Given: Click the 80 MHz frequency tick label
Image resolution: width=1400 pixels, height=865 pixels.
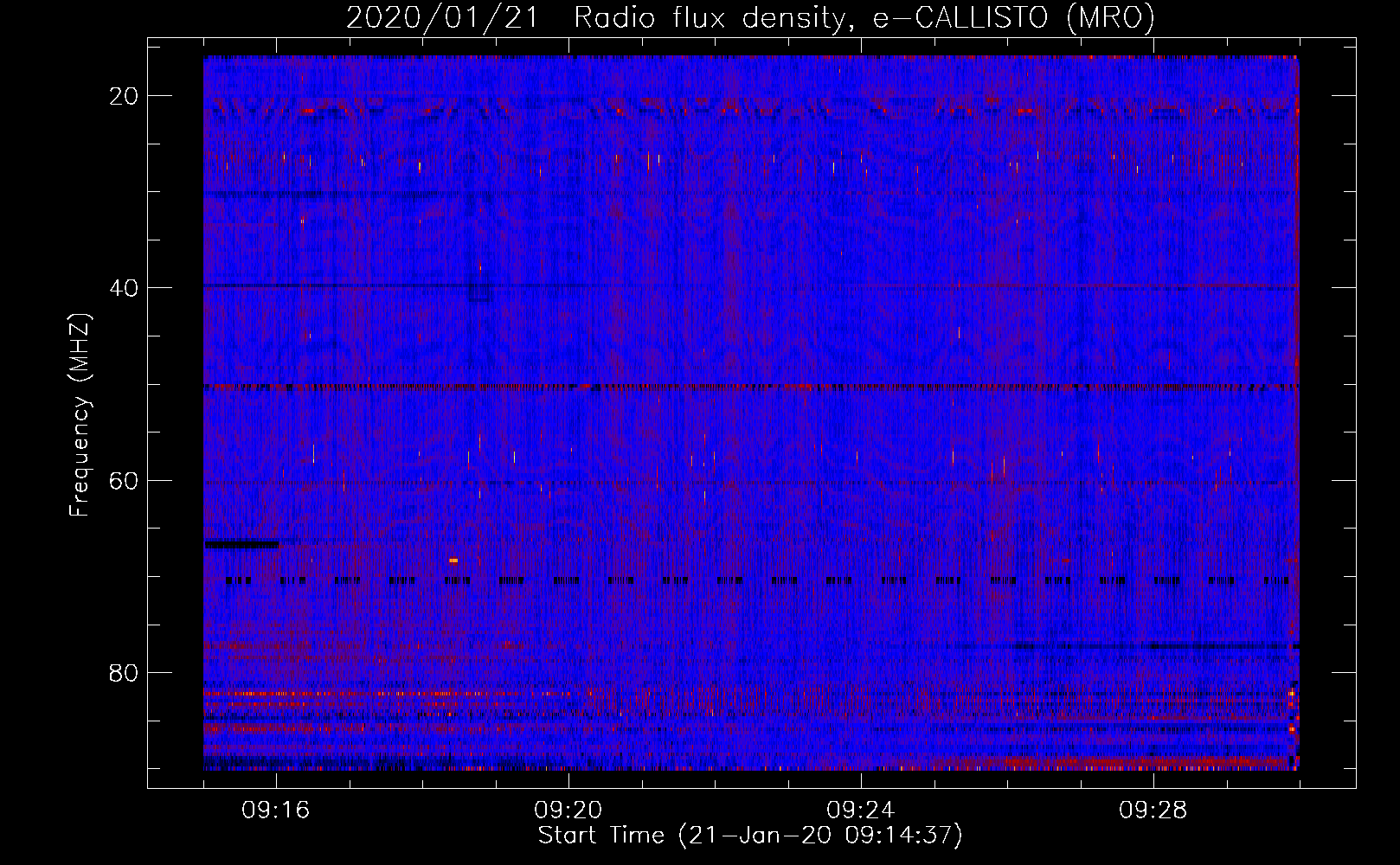Looking at the screenshot, I should 124,673.
